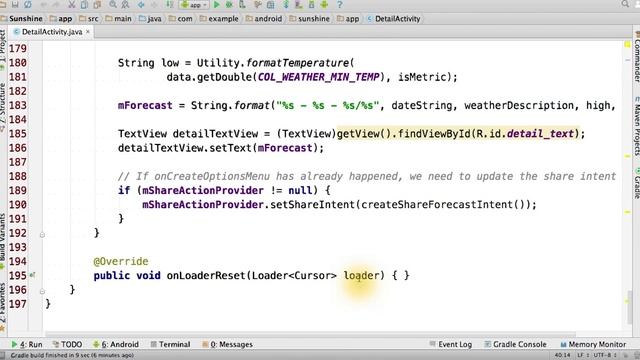The image size is (640, 360).
Task: Open Help with the question mark icon
Action: coord(340,4)
